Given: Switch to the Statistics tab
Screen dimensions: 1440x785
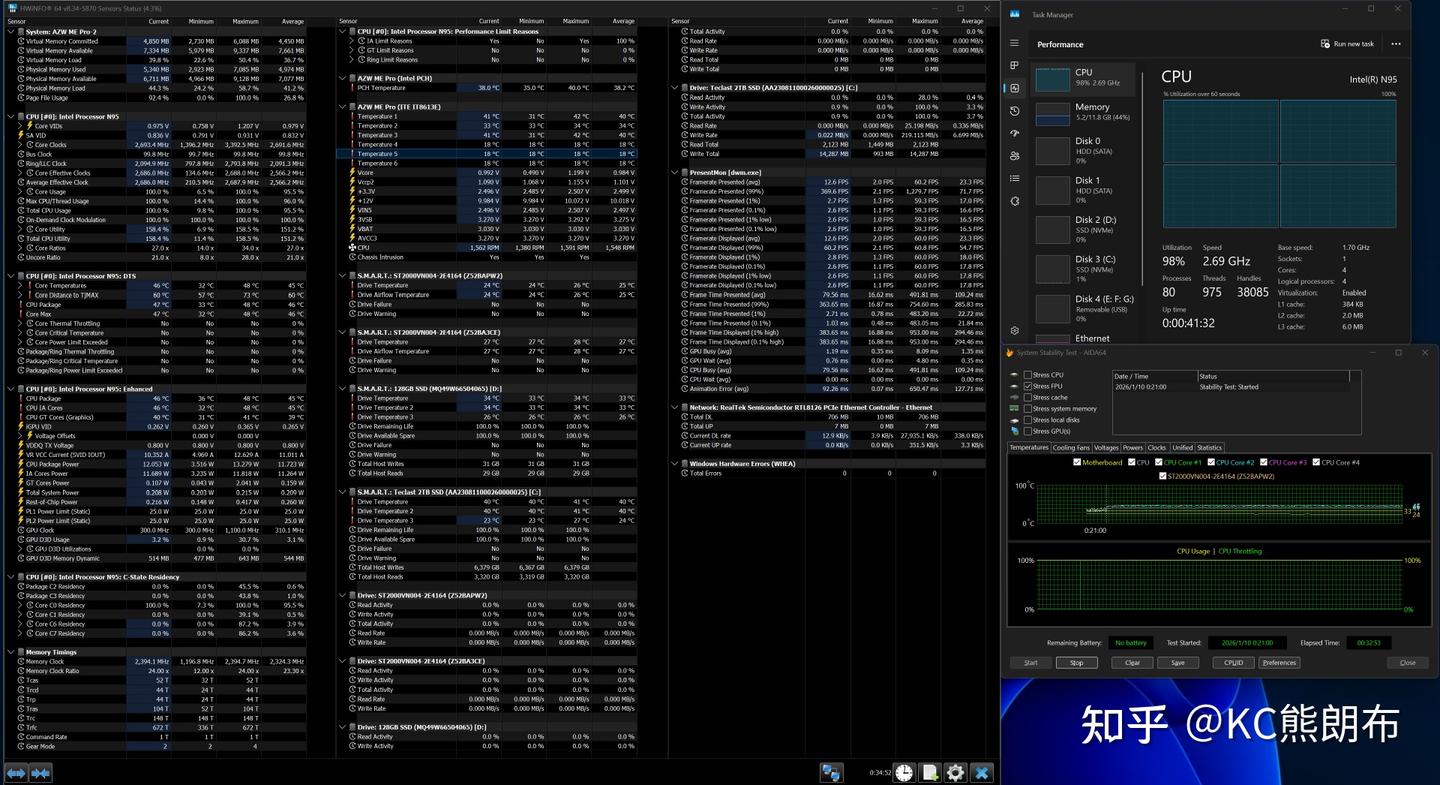Looking at the screenshot, I should (1210, 448).
